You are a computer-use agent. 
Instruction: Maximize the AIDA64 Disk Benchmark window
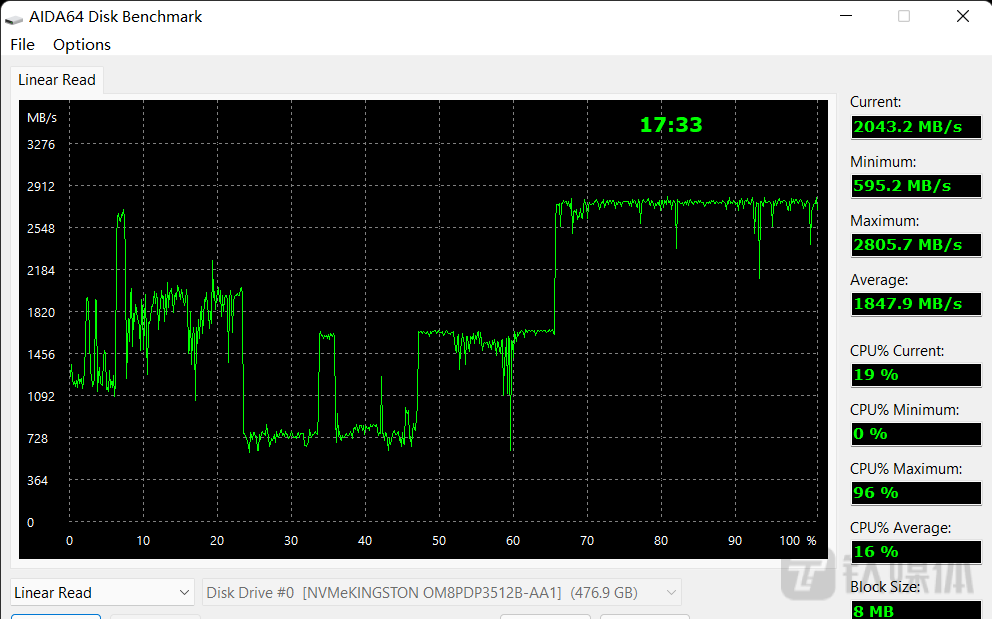point(904,16)
